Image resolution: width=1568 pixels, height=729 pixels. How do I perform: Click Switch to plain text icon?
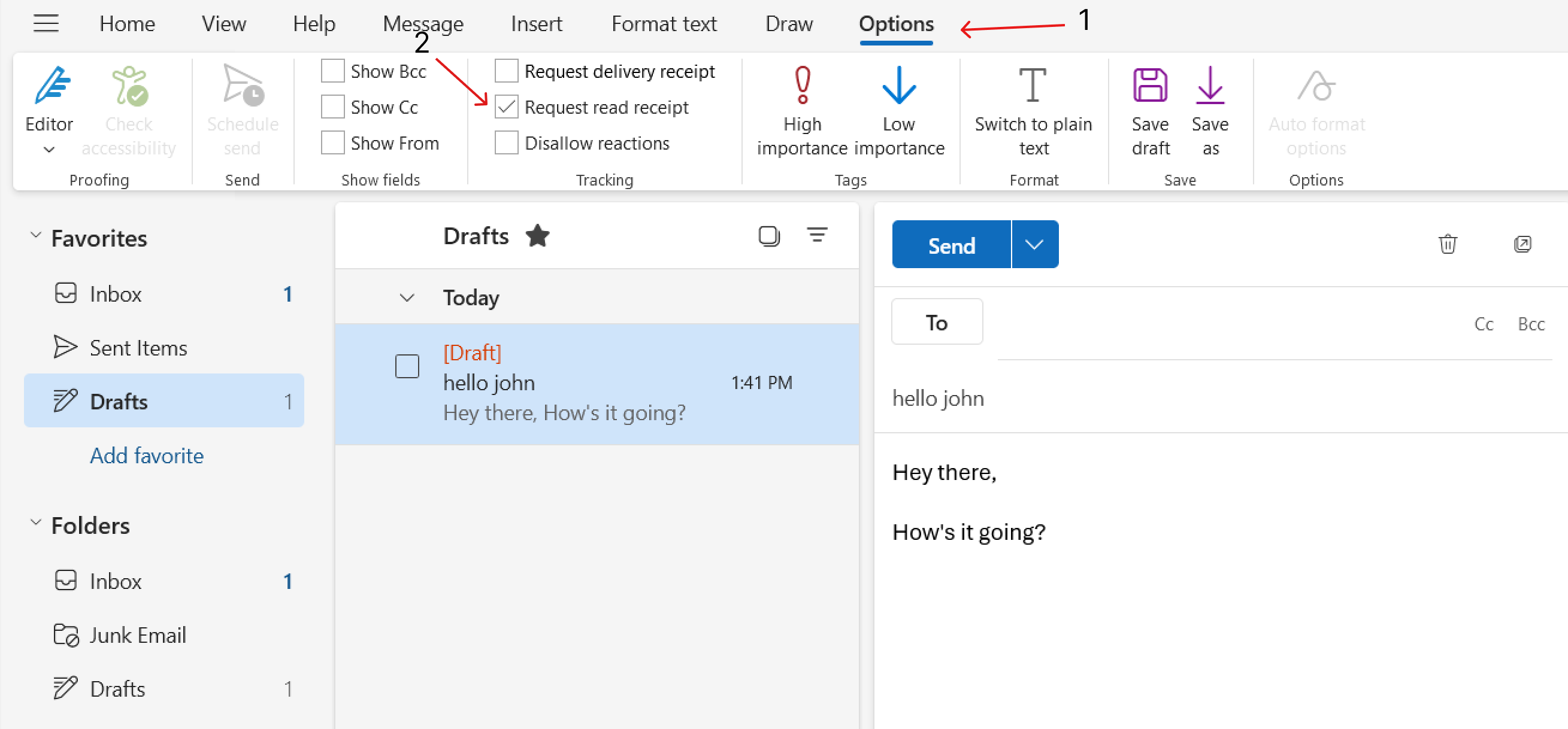(x=1033, y=86)
